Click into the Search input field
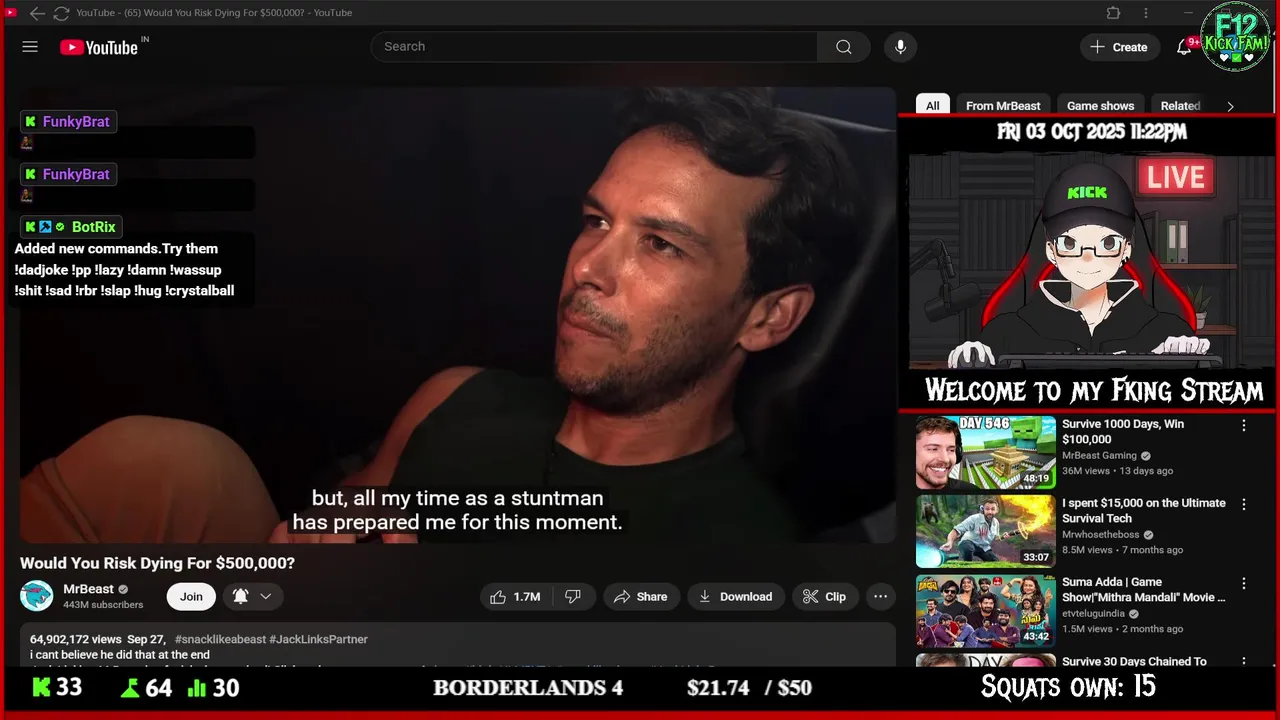This screenshot has height=720, width=1280. pos(594,47)
